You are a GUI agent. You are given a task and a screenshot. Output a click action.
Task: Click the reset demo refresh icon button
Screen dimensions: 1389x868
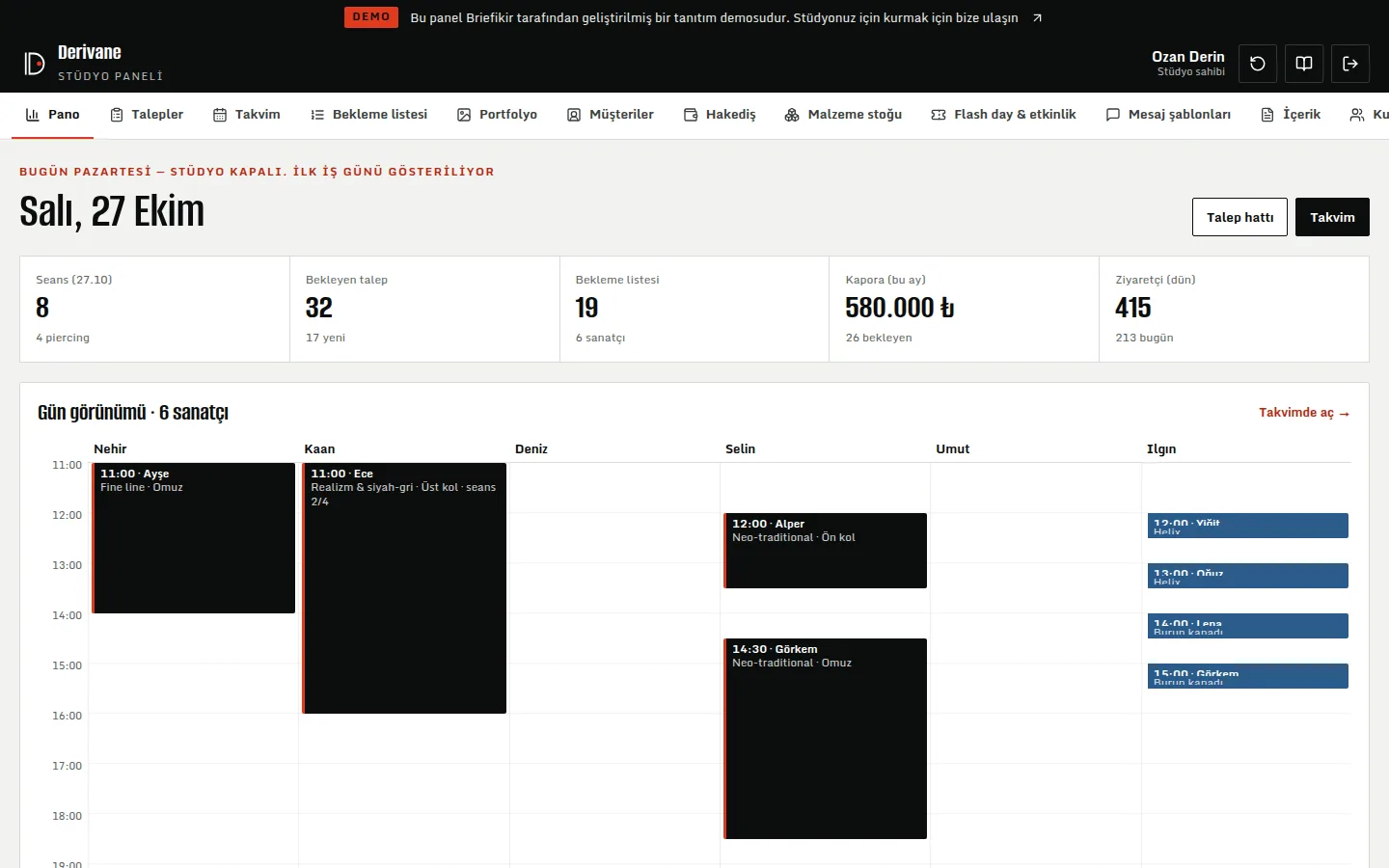tap(1258, 64)
